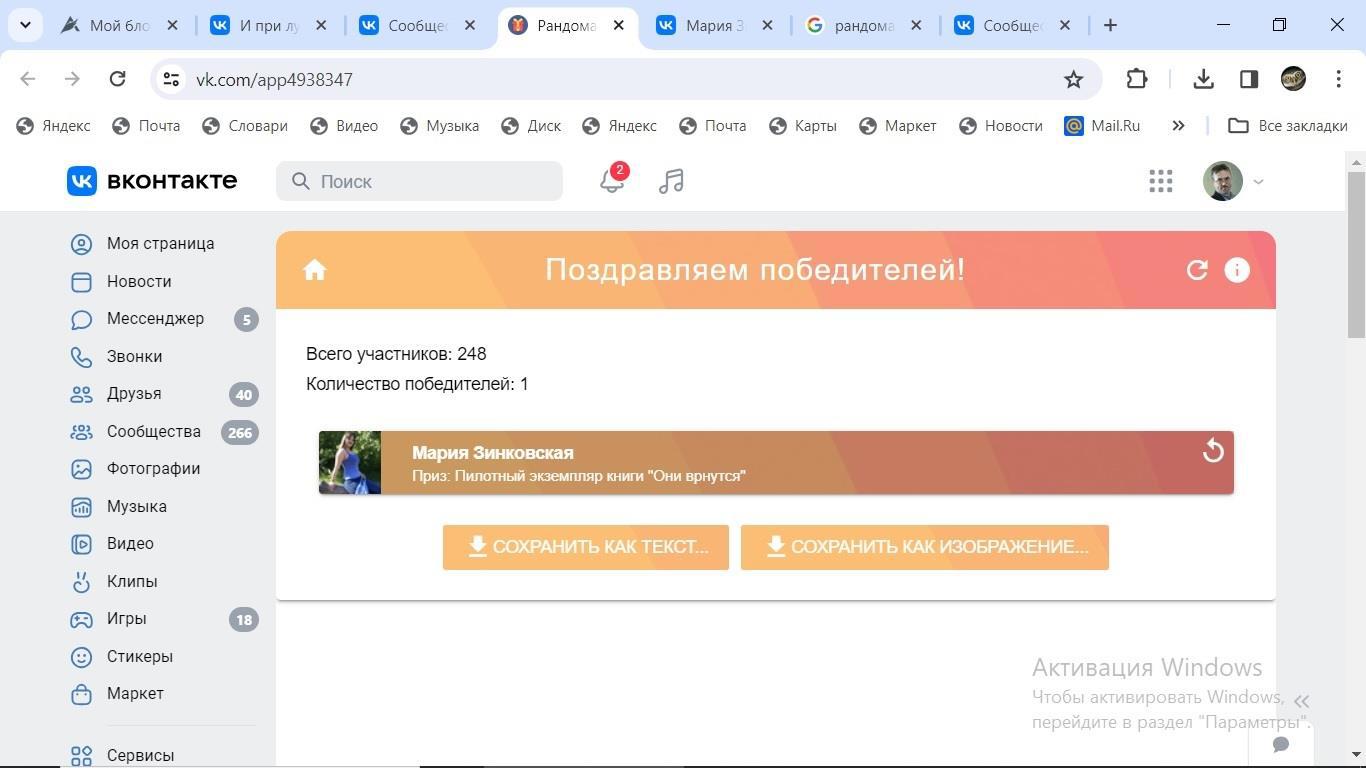The height and width of the screenshot is (768, 1366).
Task: Click the home icon in the app header
Action: coord(315,270)
